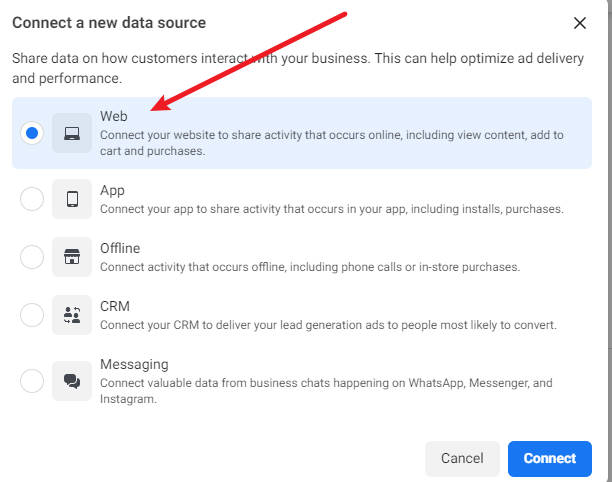Image resolution: width=612 pixels, height=482 pixels.
Task: Click the storefront icon for Offline
Action: coord(72,257)
